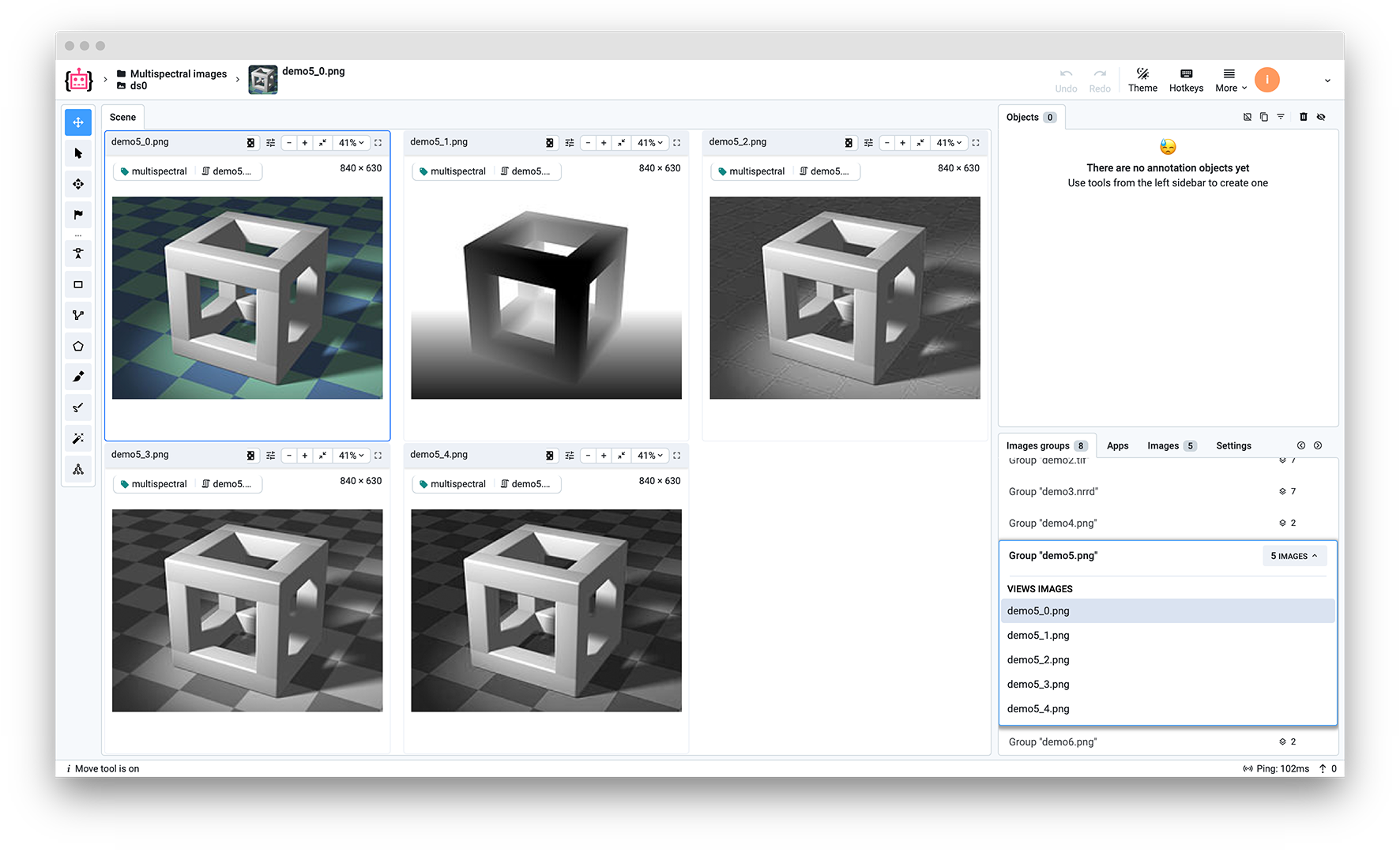
Task: Collapse the 5 IMAGES group expander
Action: (1294, 556)
